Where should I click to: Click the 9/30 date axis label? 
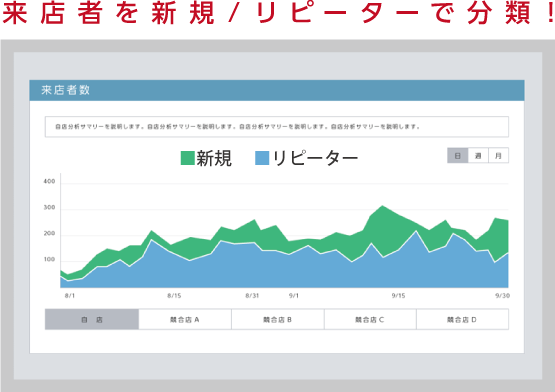tap(502, 295)
